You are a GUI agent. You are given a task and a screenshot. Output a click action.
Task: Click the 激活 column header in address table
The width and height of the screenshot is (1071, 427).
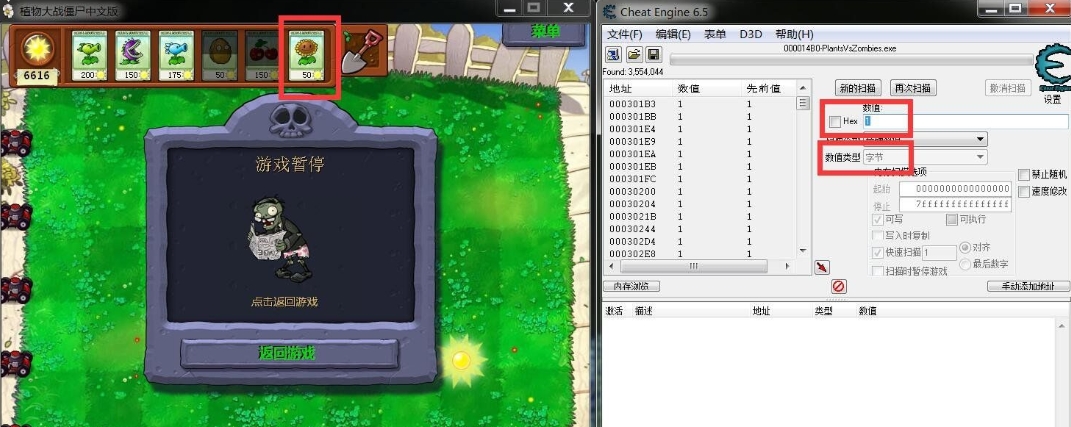pos(615,311)
